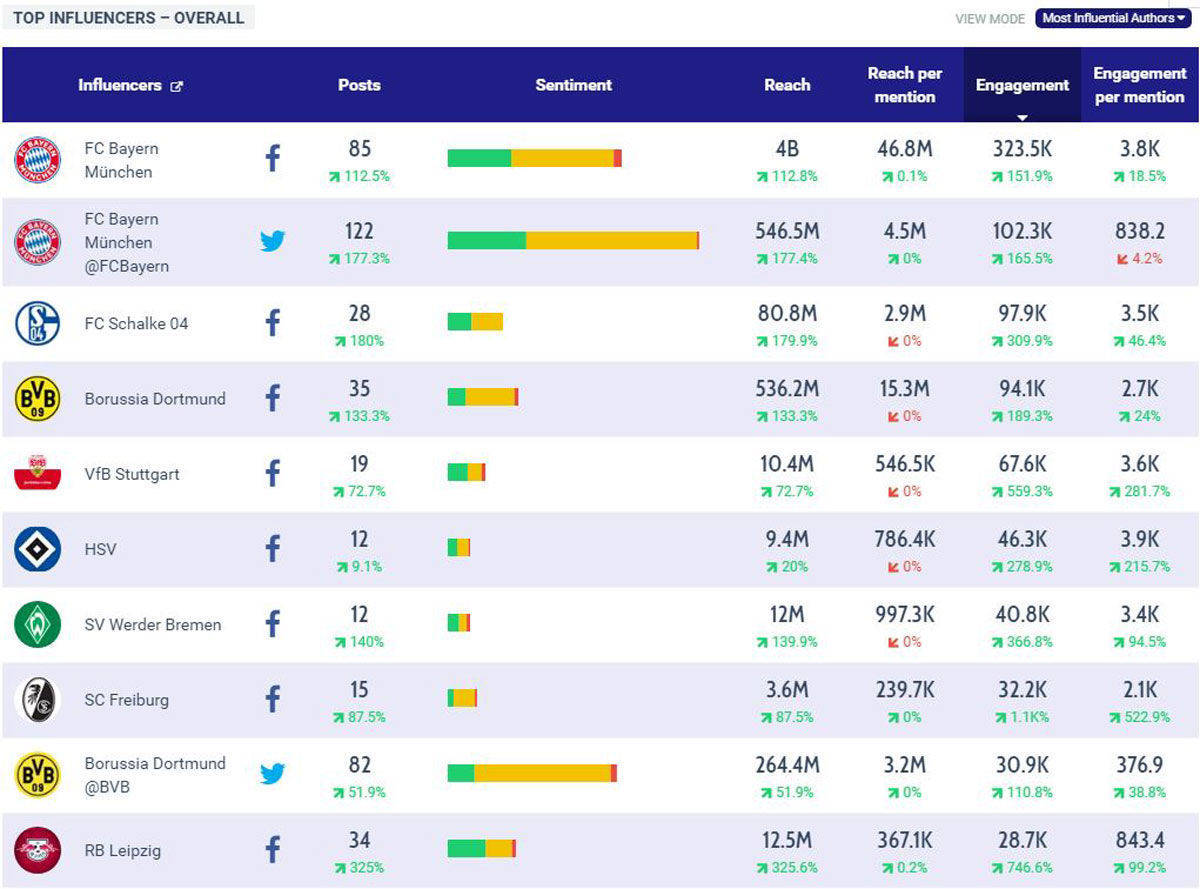1200x889 pixels.
Task: Click Facebook icon in VfB Stuttgart row
Action: [x=272, y=473]
